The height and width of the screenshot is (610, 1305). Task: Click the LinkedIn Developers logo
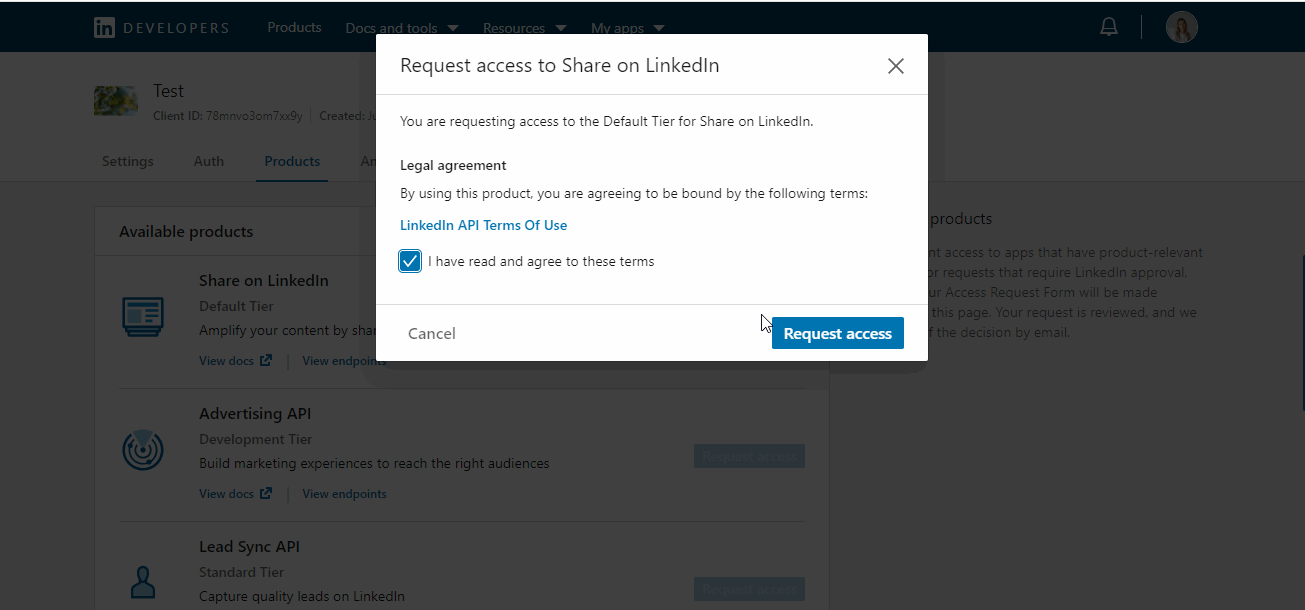pyautogui.click(x=161, y=28)
